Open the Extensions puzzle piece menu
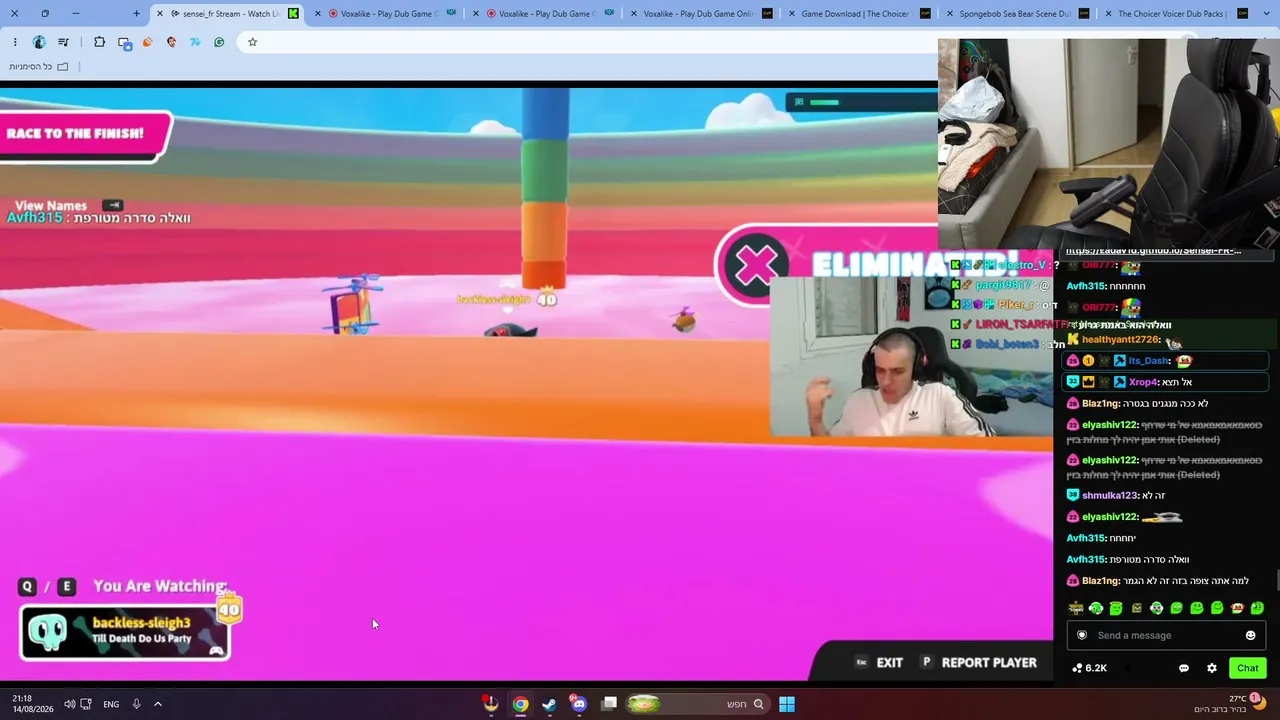This screenshot has width=1280, height=720. tap(99, 42)
